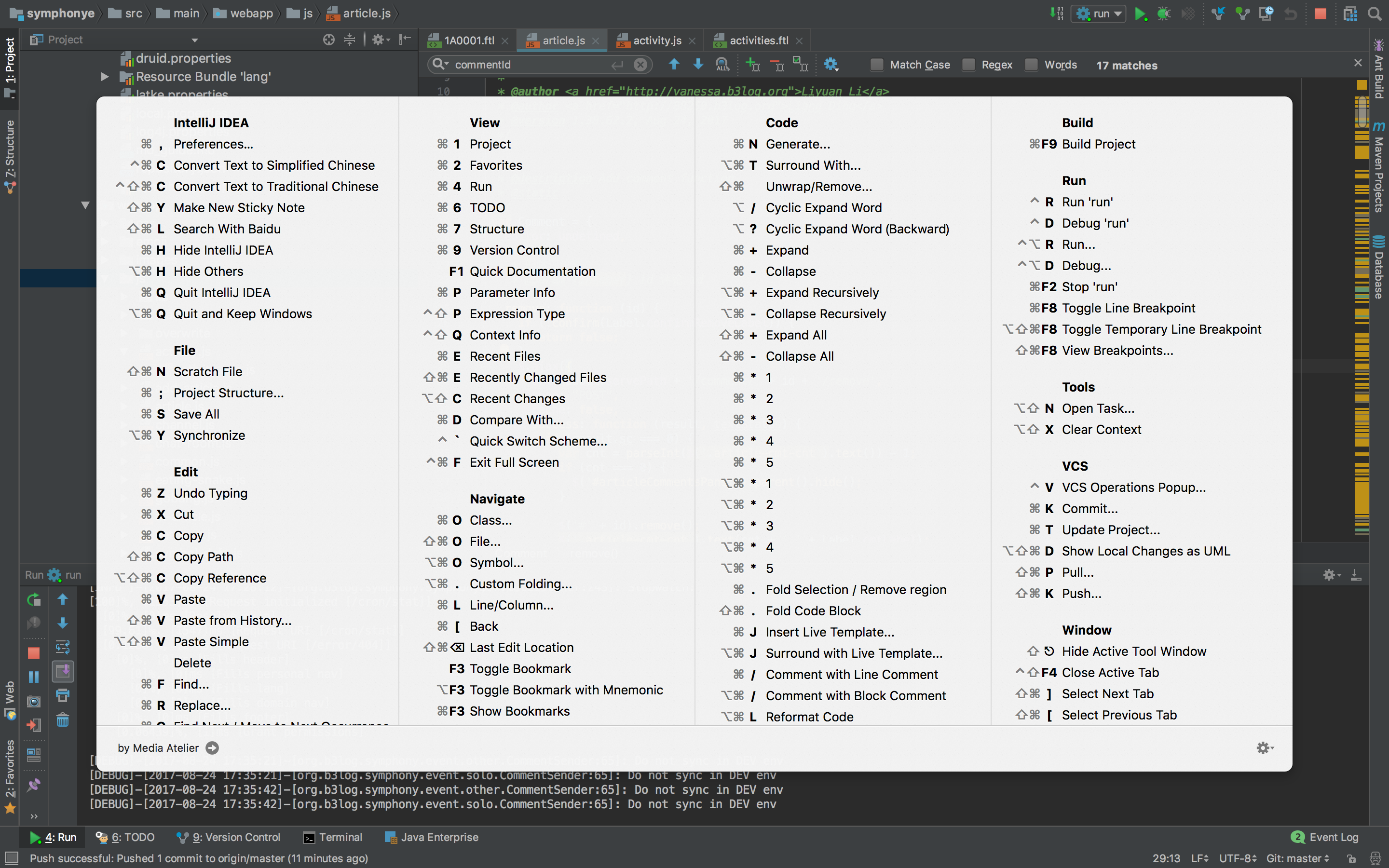The image size is (1389, 868).
Task: Switch to the activity.js tab
Action: [656, 40]
